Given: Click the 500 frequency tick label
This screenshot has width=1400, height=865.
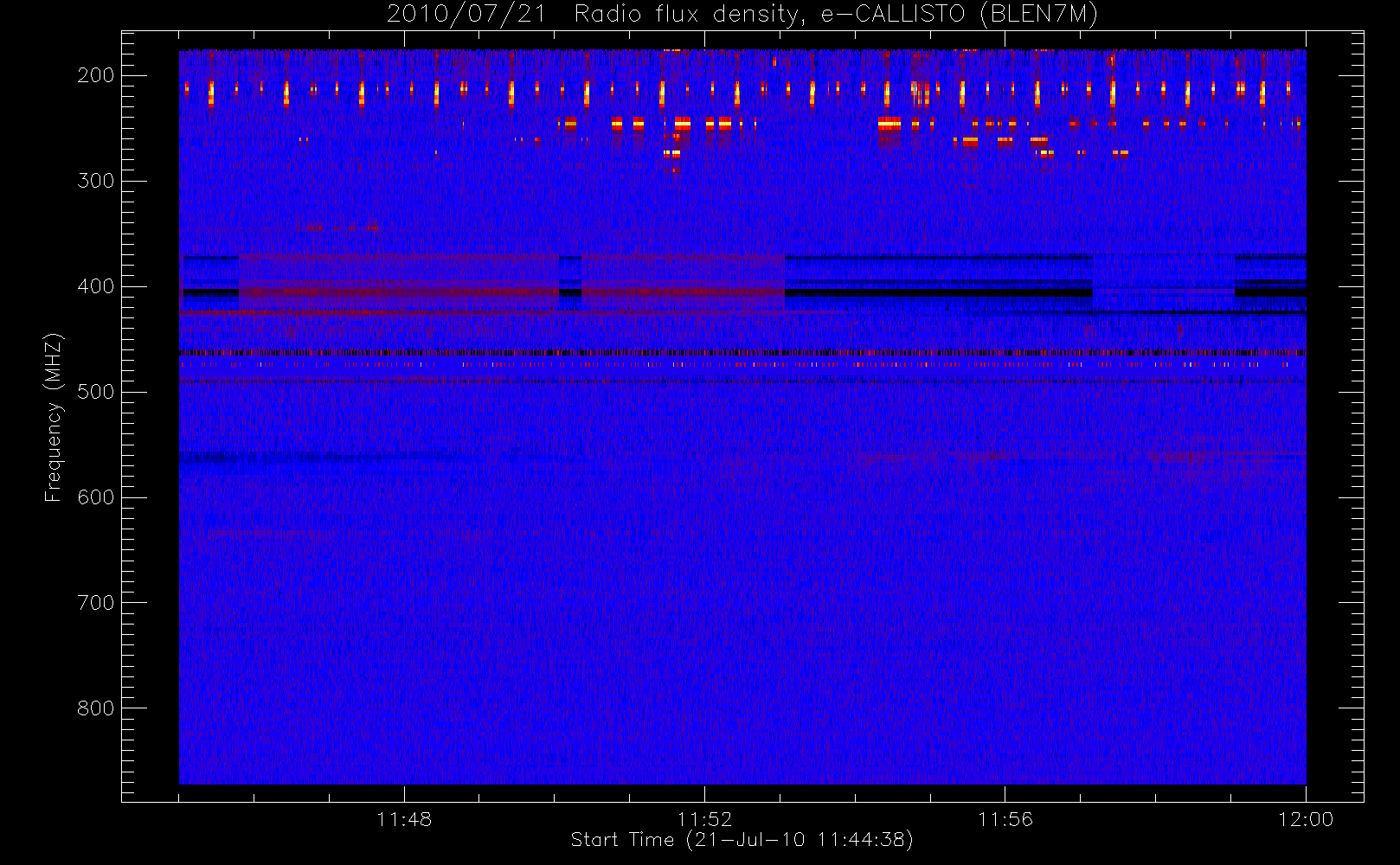Looking at the screenshot, I should coord(96,392).
